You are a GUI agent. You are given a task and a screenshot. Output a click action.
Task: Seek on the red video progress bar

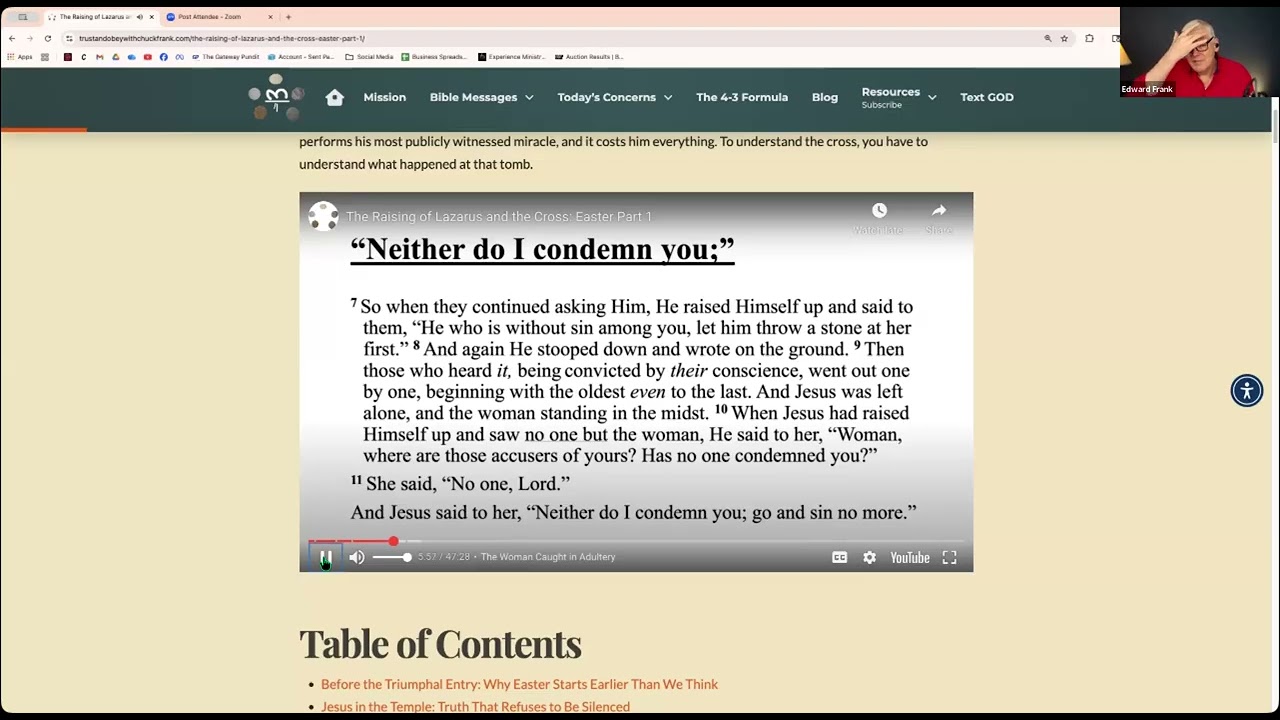[x=636, y=541]
